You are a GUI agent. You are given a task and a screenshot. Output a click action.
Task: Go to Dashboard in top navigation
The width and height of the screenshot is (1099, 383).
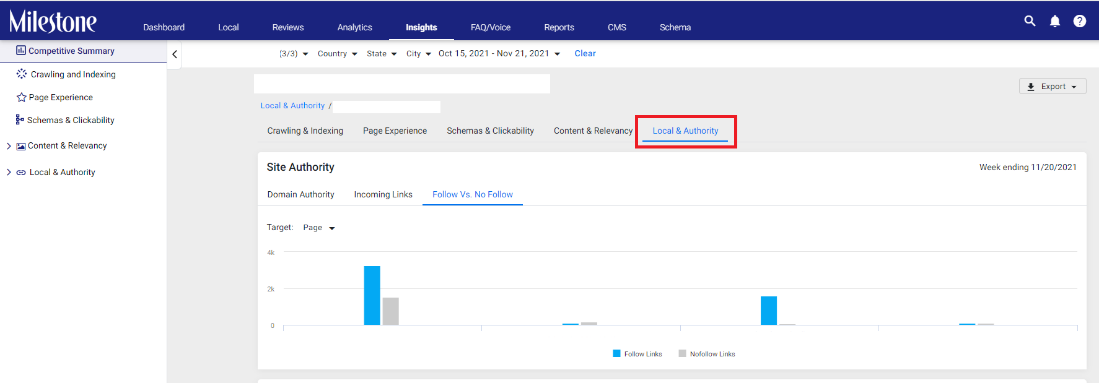[x=164, y=27]
